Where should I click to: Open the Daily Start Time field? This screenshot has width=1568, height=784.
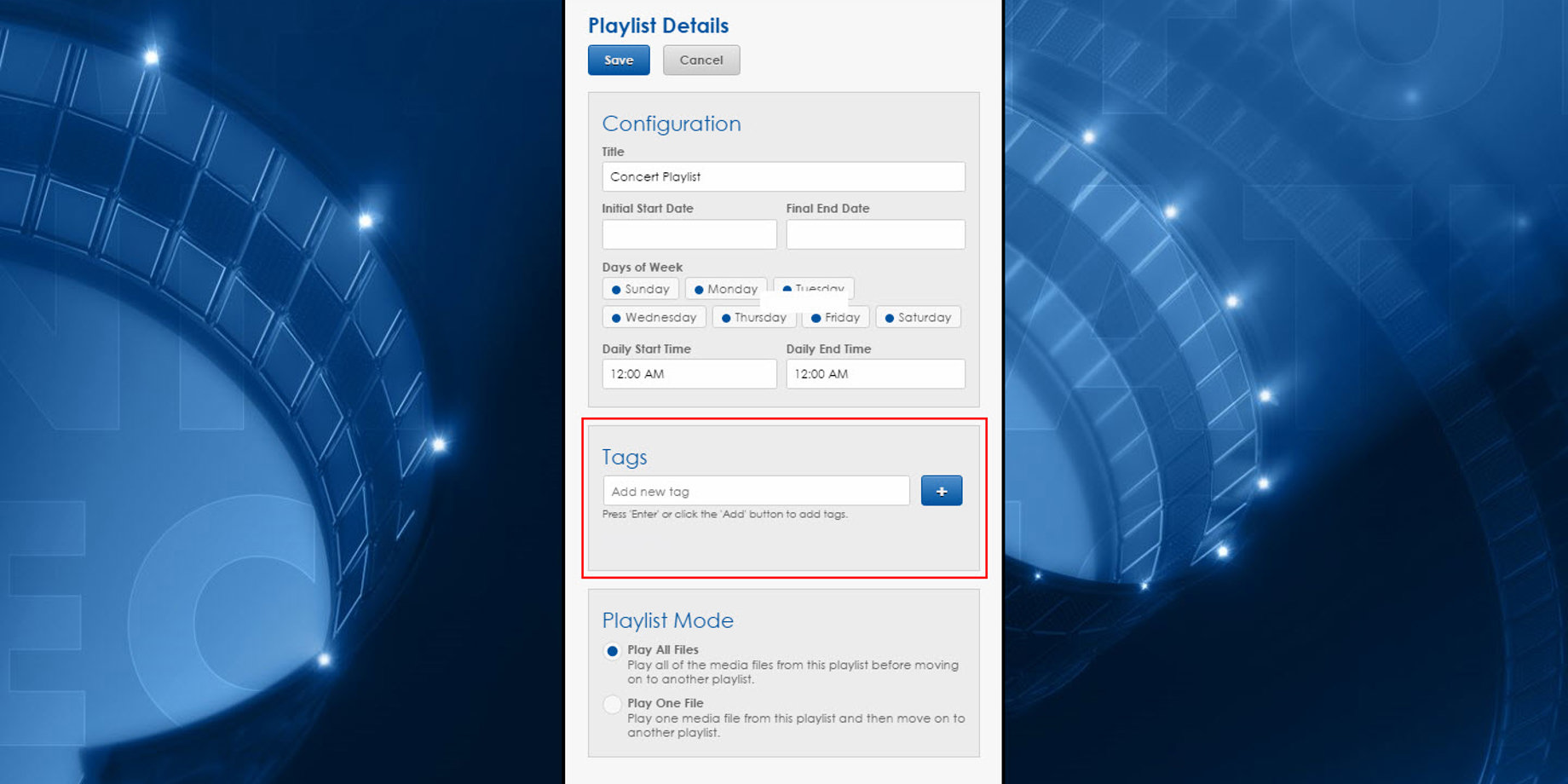tap(689, 374)
